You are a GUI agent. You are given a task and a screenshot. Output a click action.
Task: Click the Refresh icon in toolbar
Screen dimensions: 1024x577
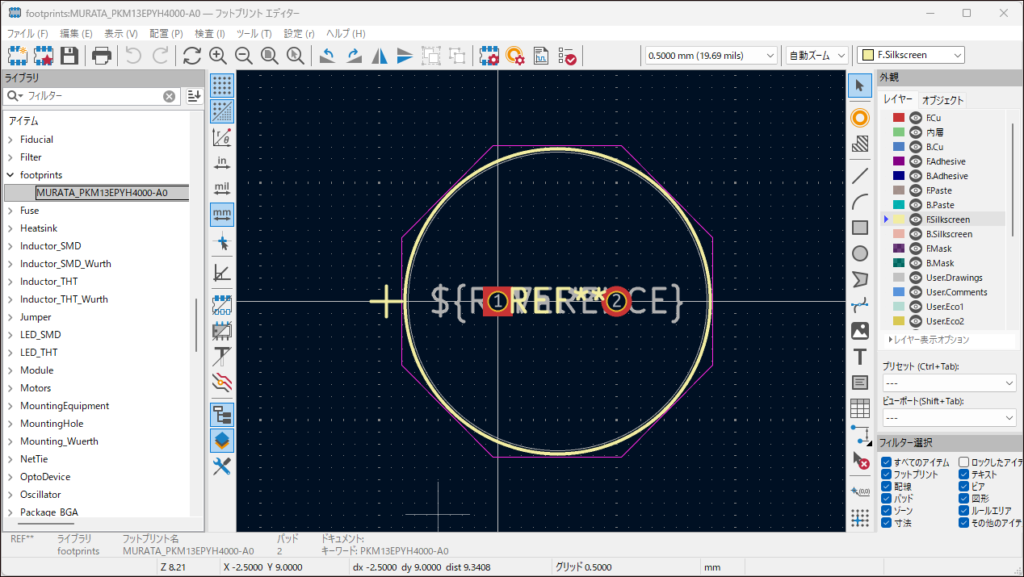[192, 55]
